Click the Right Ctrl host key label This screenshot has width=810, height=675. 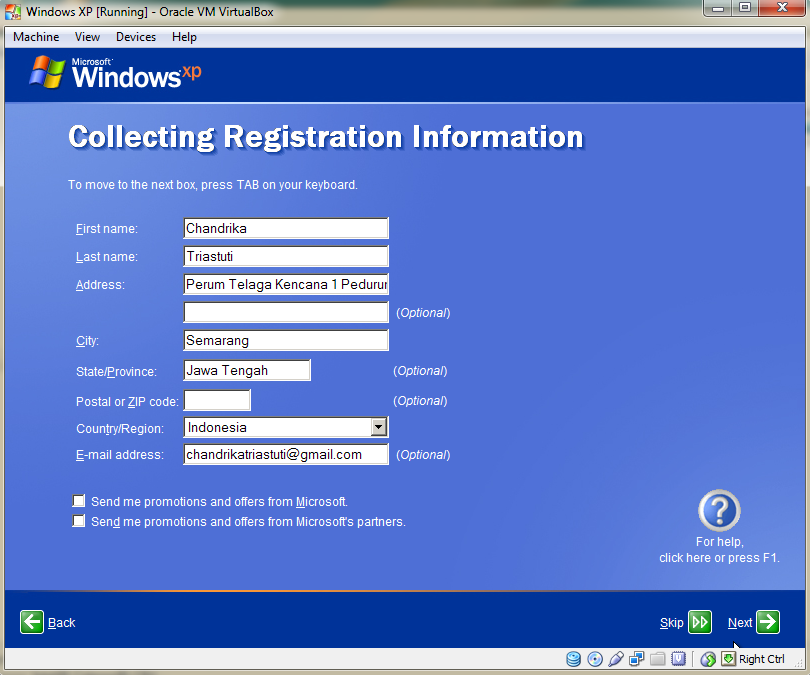pos(761,659)
